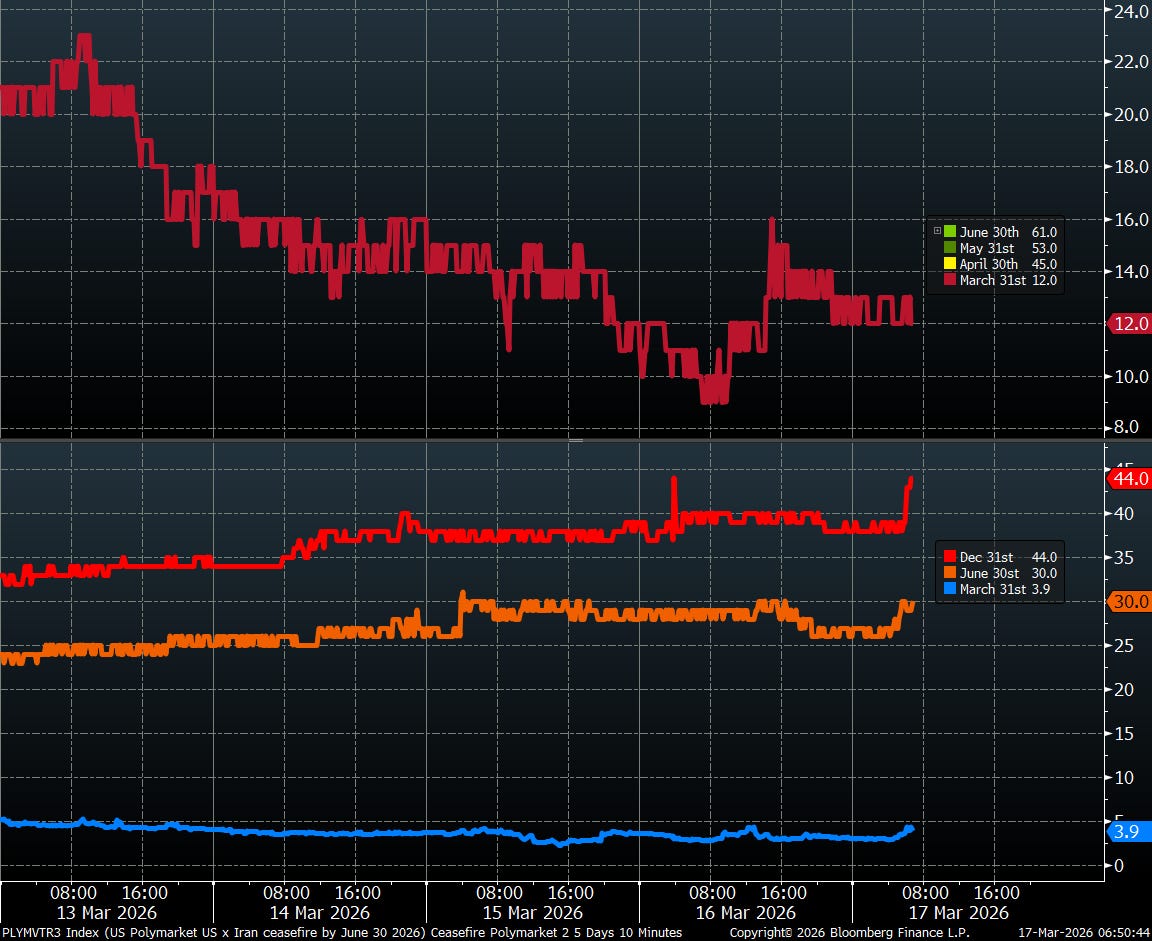Screen dimensions: 1152x941
Task: Click the red Dec 31st legend swatch
Action: click(x=950, y=557)
